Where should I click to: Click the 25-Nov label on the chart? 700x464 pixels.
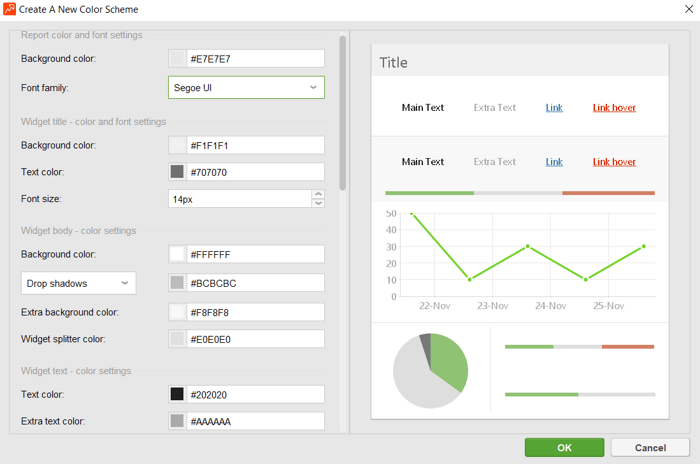(608, 306)
